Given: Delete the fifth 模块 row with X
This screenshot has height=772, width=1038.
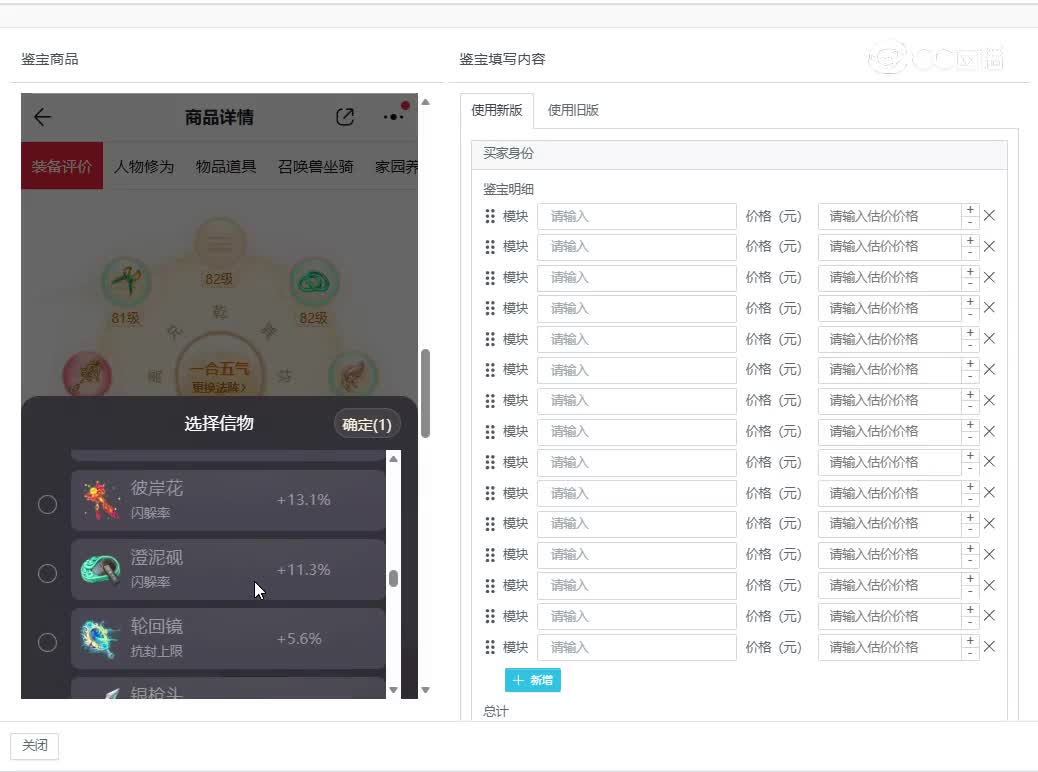Looking at the screenshot, I should 989,339.
